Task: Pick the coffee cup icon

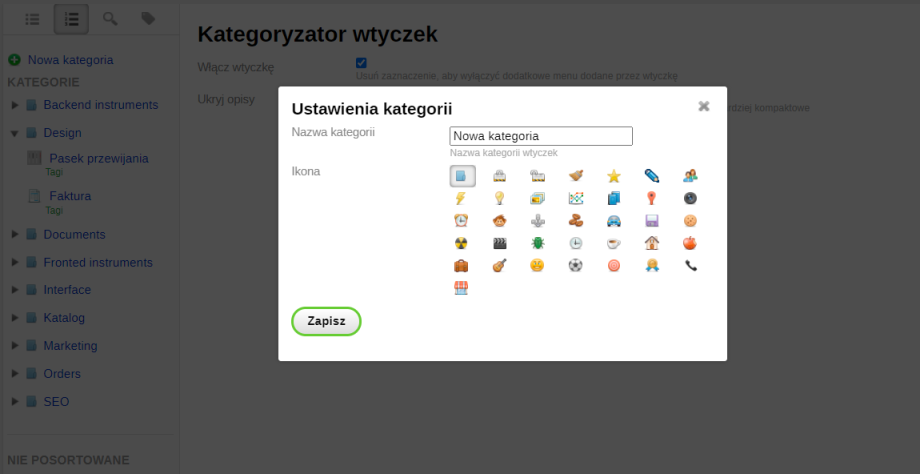Action: click(x=614, y=243)
